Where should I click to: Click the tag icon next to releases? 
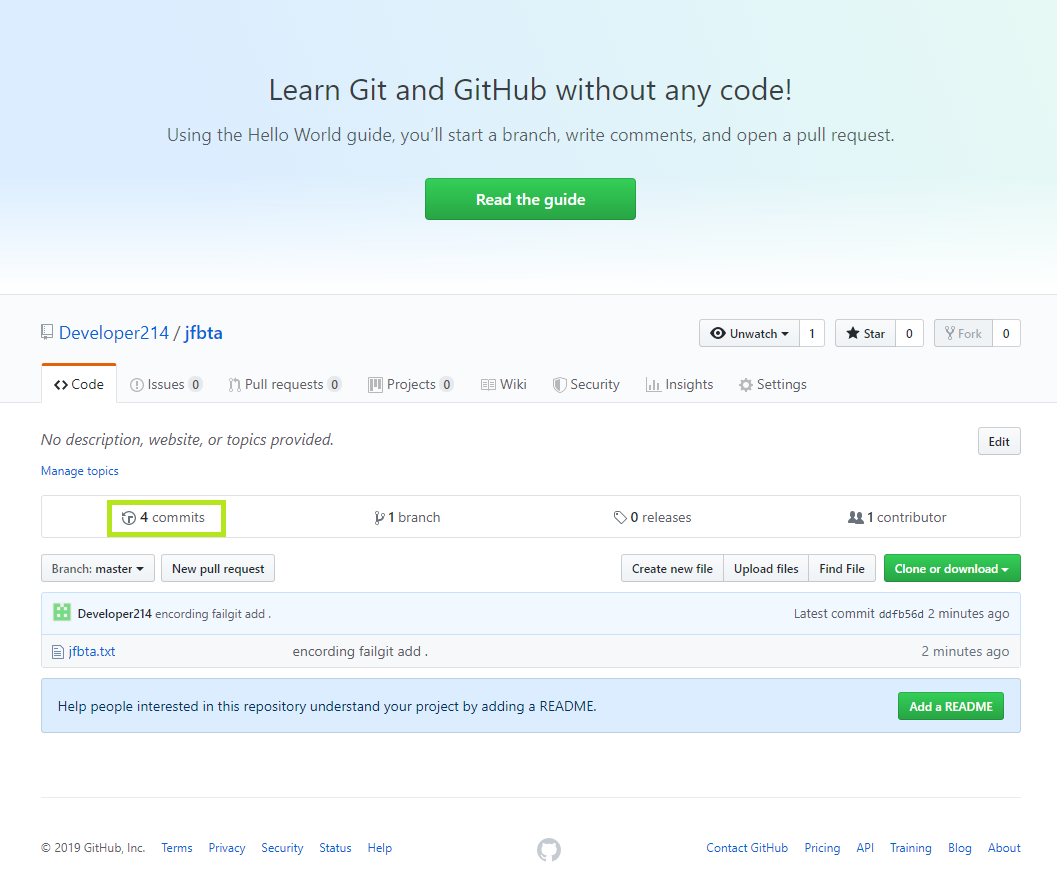tap(620, 517)
